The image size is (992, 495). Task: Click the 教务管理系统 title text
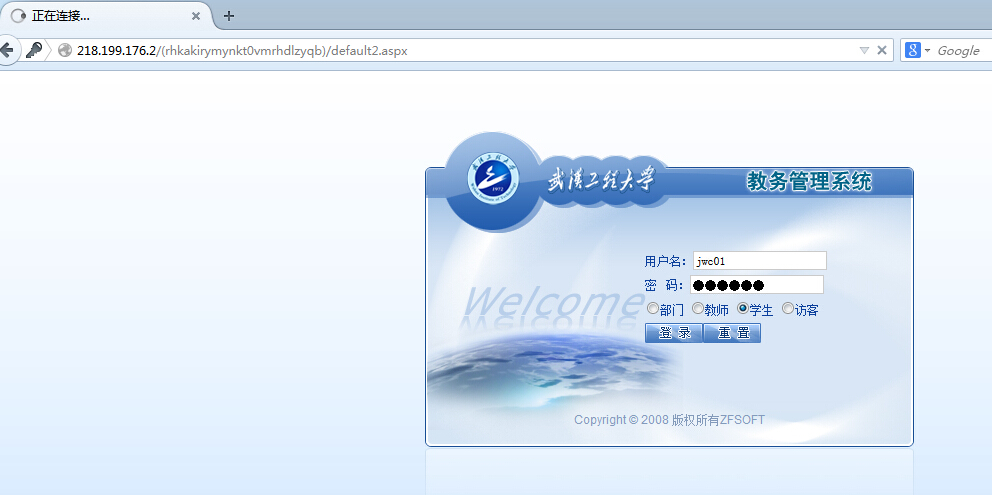pyautogui.click(x=809, y=182)
